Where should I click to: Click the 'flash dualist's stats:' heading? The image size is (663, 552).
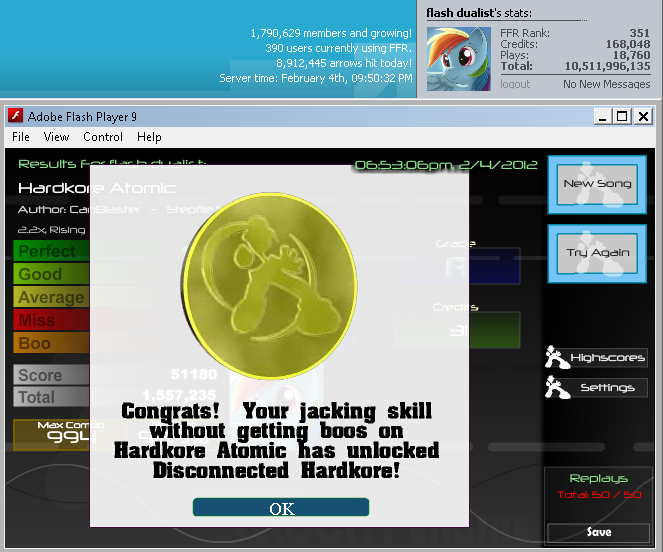coord(479,13)
